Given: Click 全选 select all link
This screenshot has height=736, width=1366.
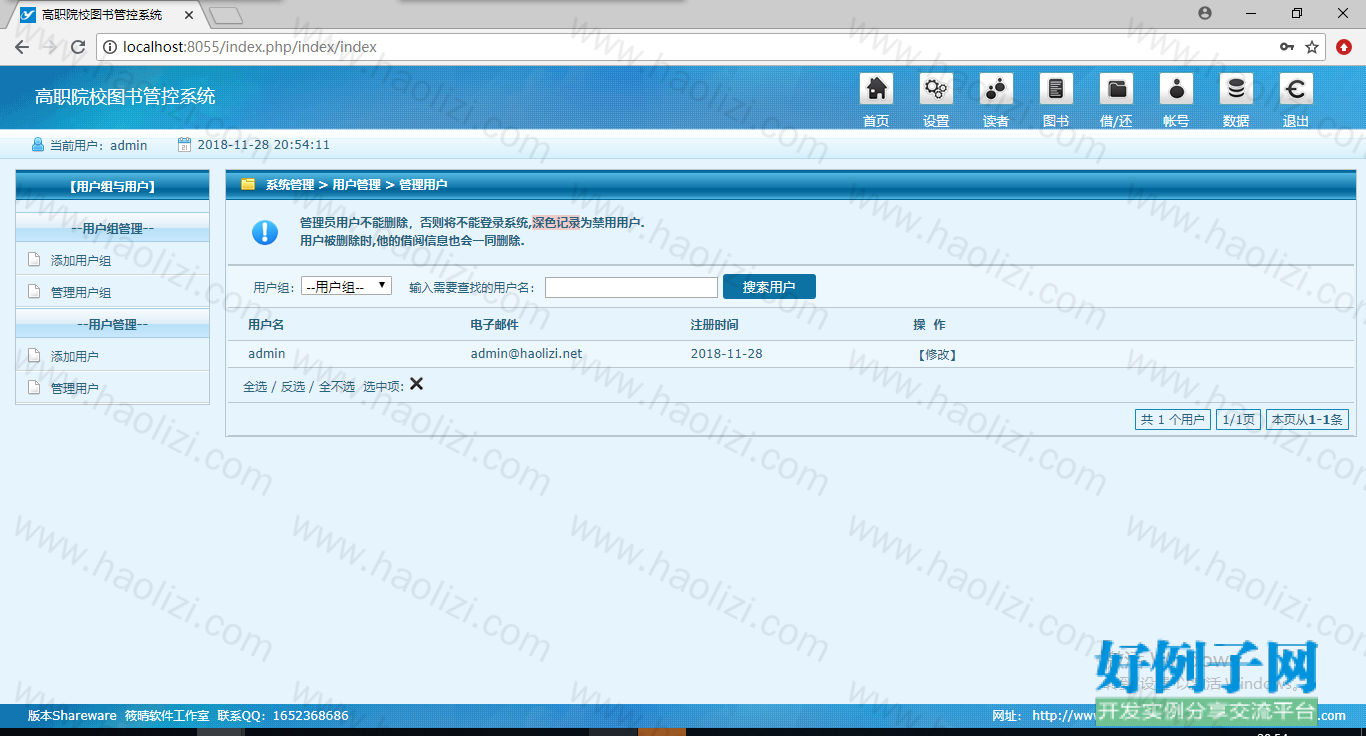Looking at the screenshot, I should coord(255,386).
